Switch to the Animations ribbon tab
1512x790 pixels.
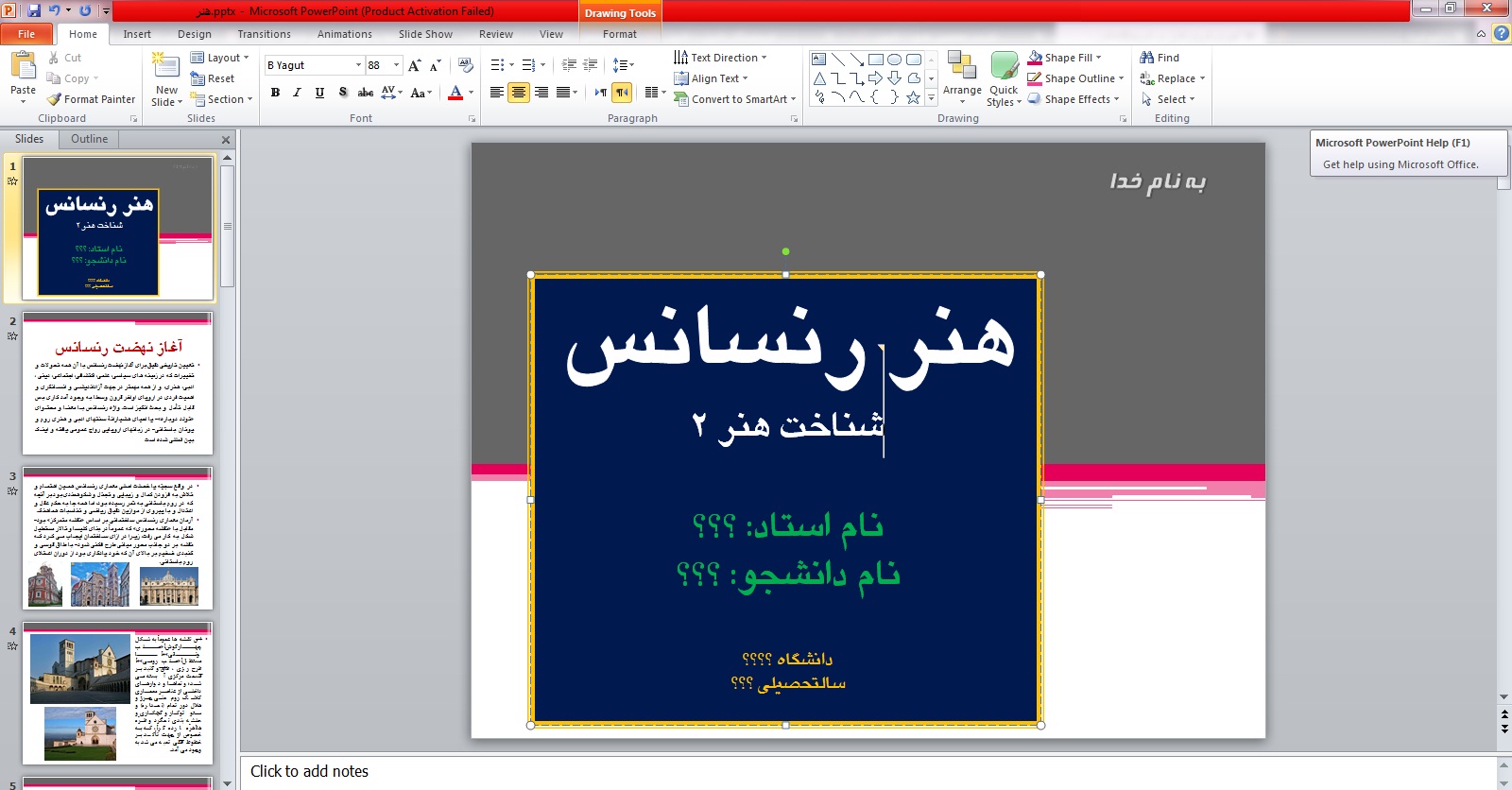pos(344,34)
